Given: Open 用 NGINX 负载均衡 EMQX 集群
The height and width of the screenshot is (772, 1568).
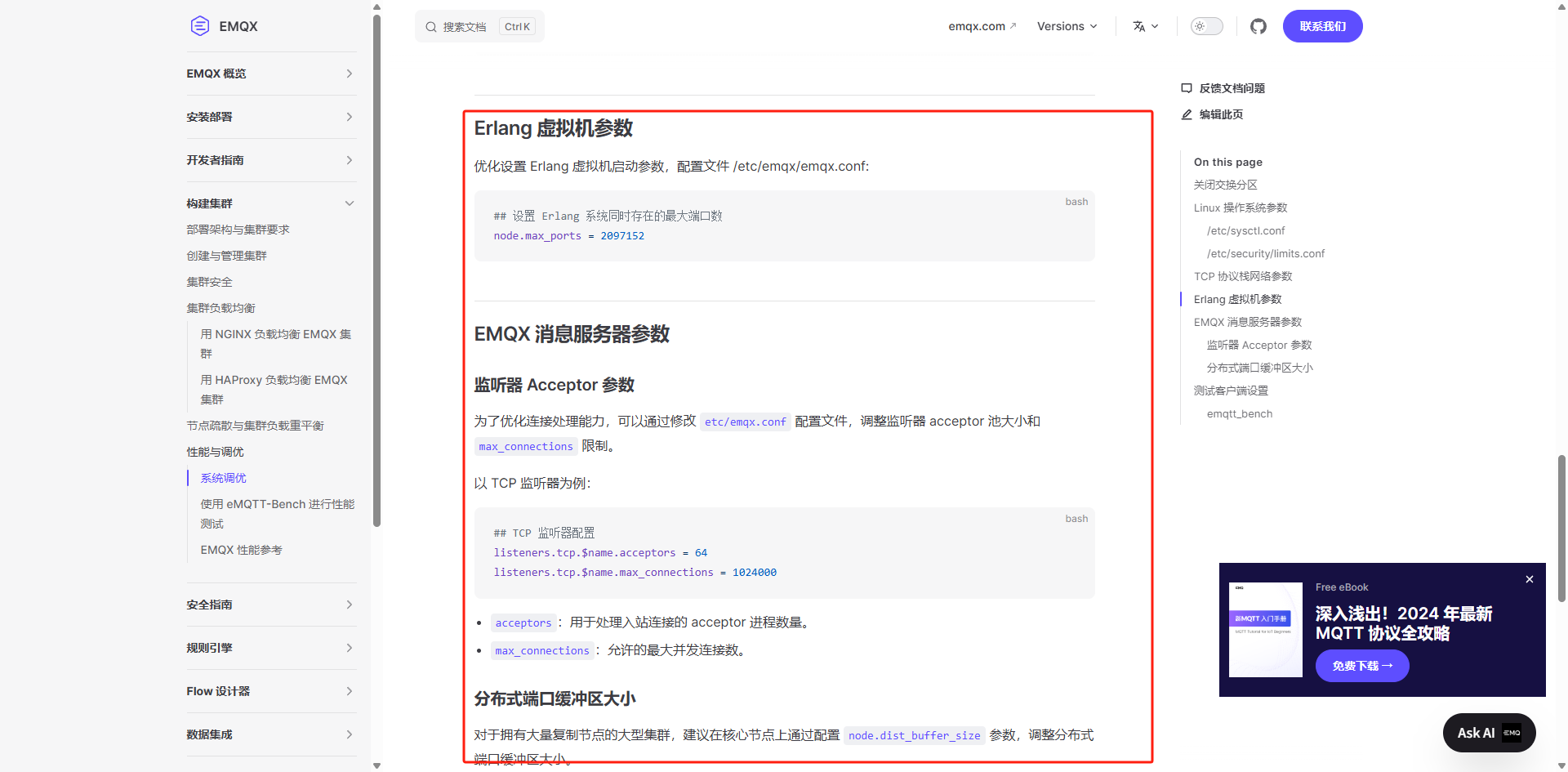Looking at the screenshot, I should click(x=276, y=344).
